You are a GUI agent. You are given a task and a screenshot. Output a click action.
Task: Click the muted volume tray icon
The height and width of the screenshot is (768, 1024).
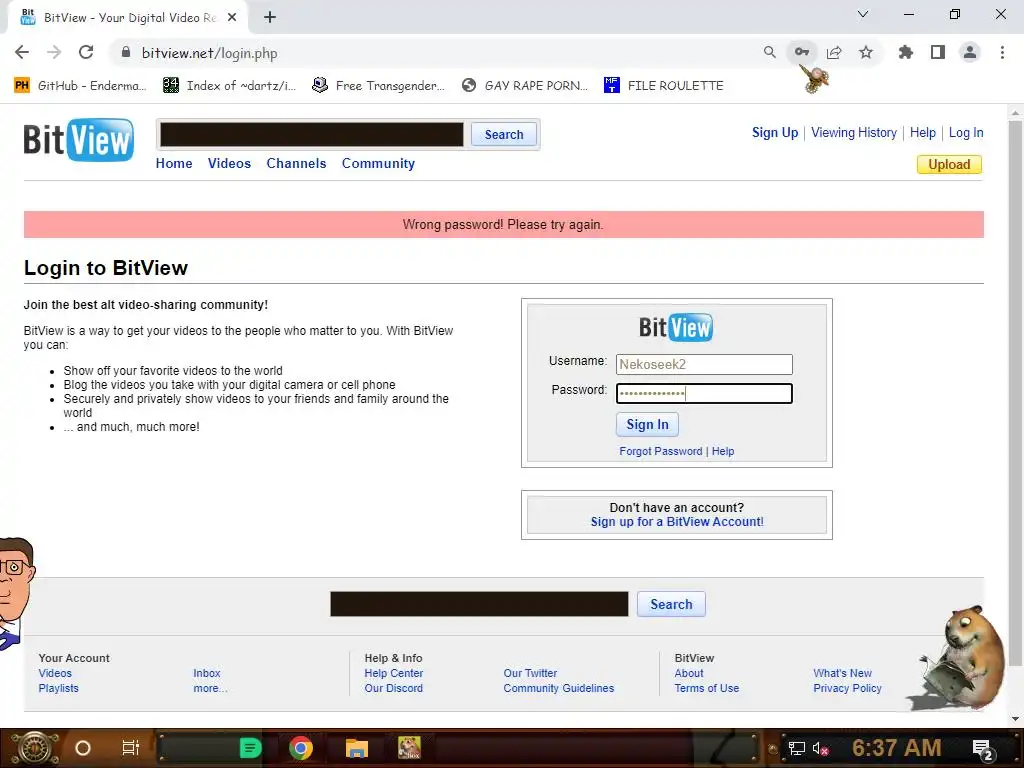tap(821, 748)
